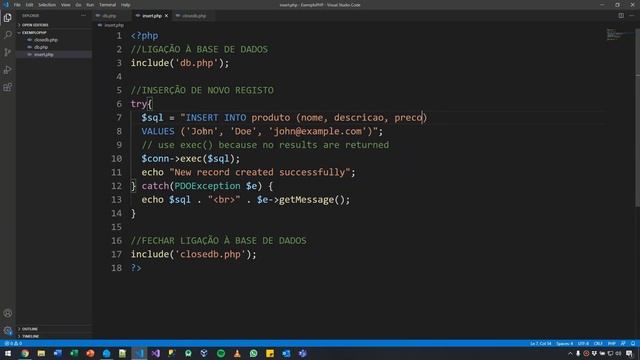The image size is (640, 360).
Task: Click 'closedb.php' string on line 17
Action: (211, 254)
